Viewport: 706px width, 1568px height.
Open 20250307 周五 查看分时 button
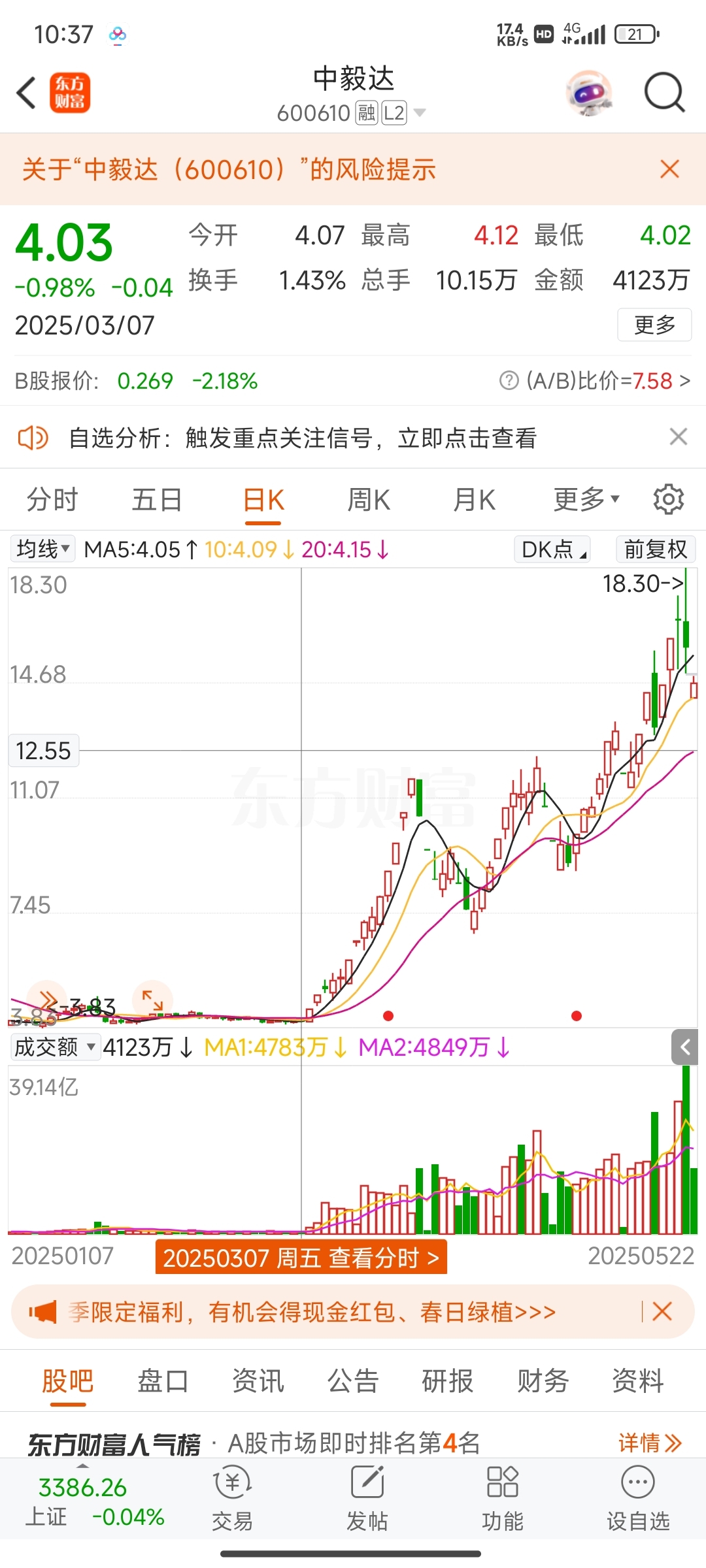click(301, 1257)
